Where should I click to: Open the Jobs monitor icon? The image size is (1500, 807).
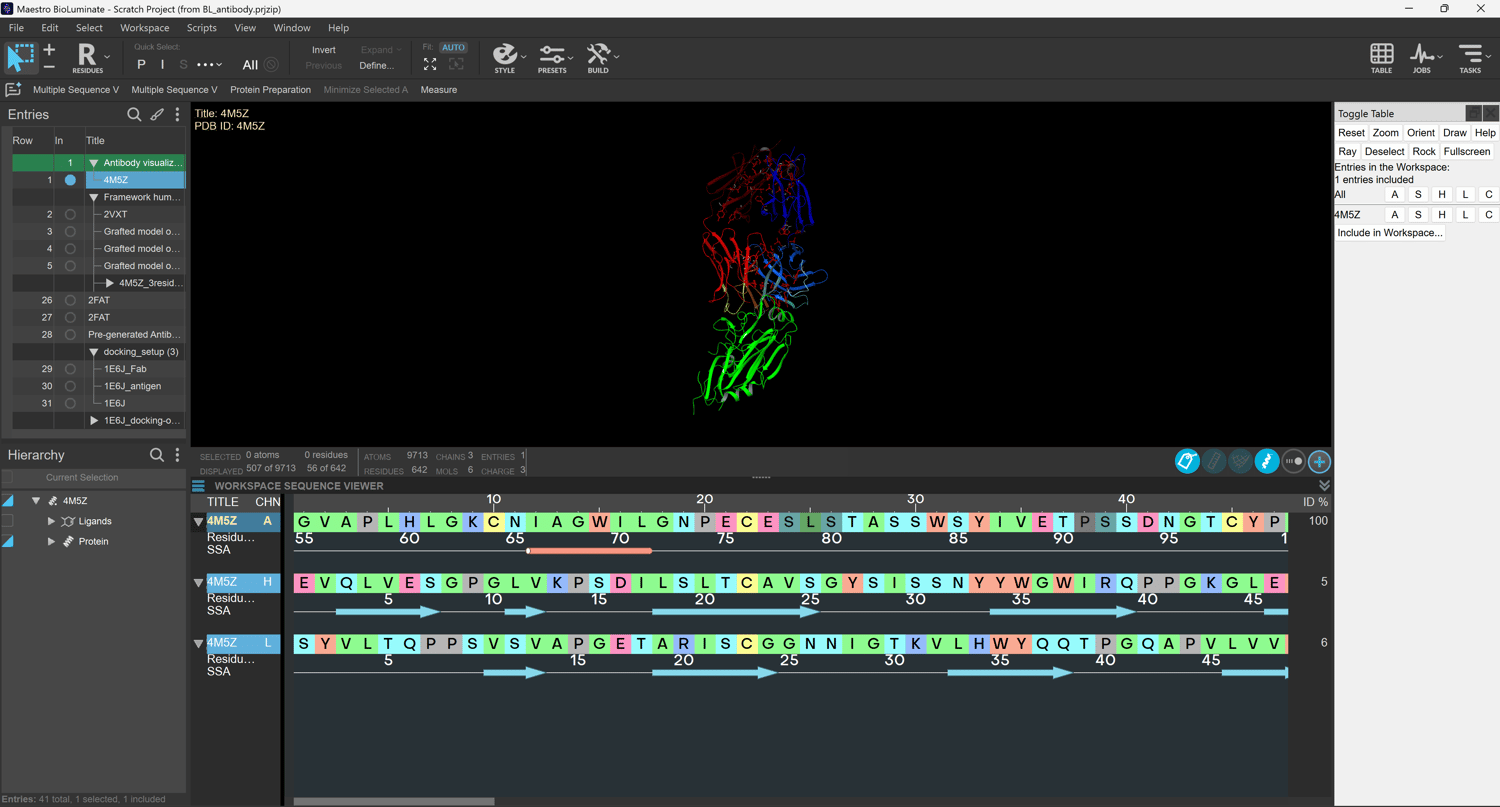click(1421, 57)
